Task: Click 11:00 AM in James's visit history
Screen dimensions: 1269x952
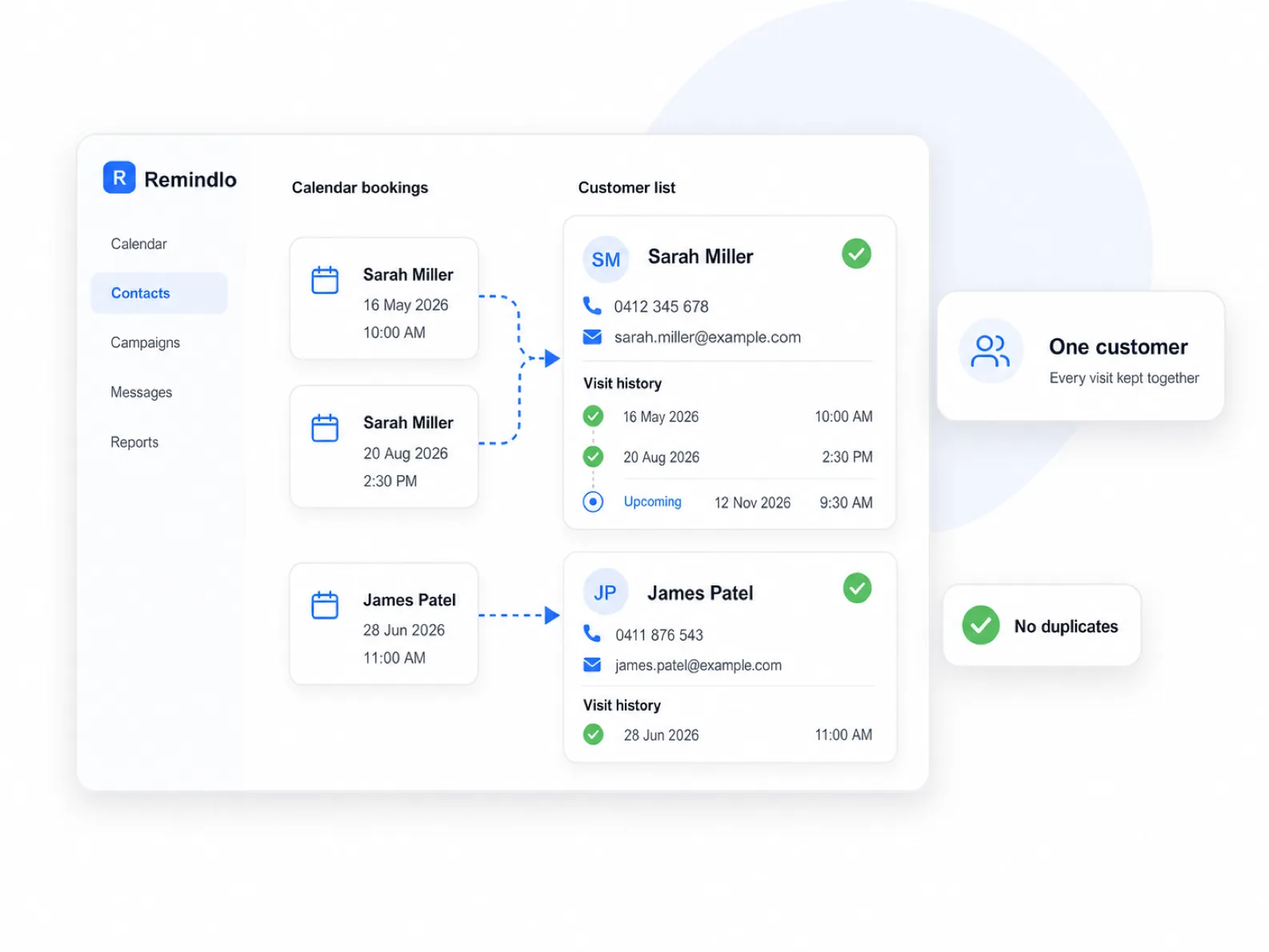Action: [843, 734]
